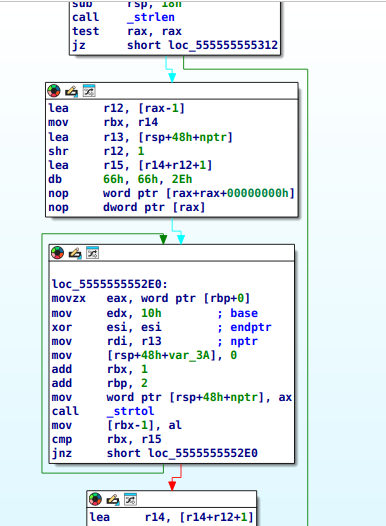
Task: Click the 'nop dword ptr [rax]' line
Action: tap(127, 207)
